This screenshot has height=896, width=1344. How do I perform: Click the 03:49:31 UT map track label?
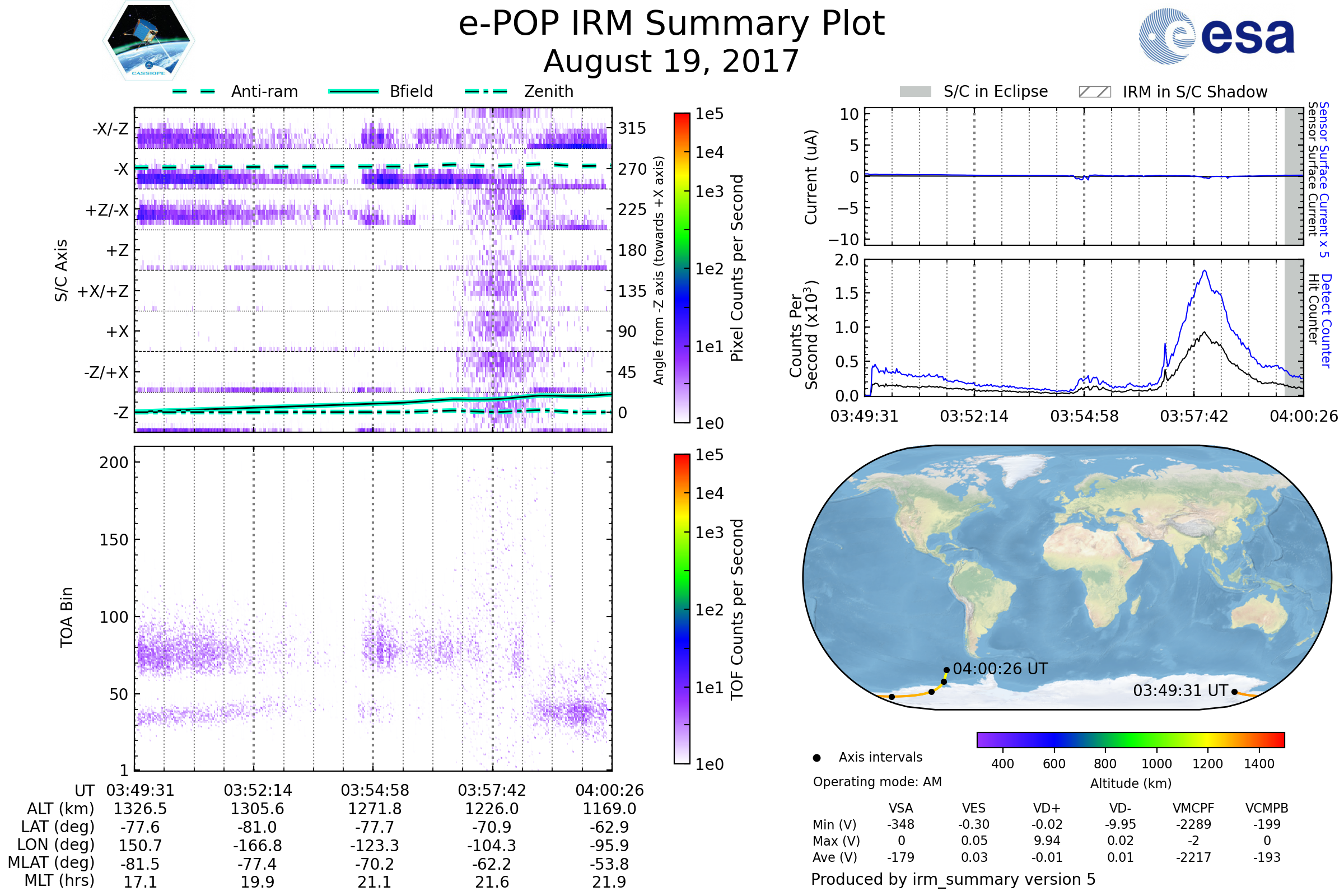[x=1180, y=691]
